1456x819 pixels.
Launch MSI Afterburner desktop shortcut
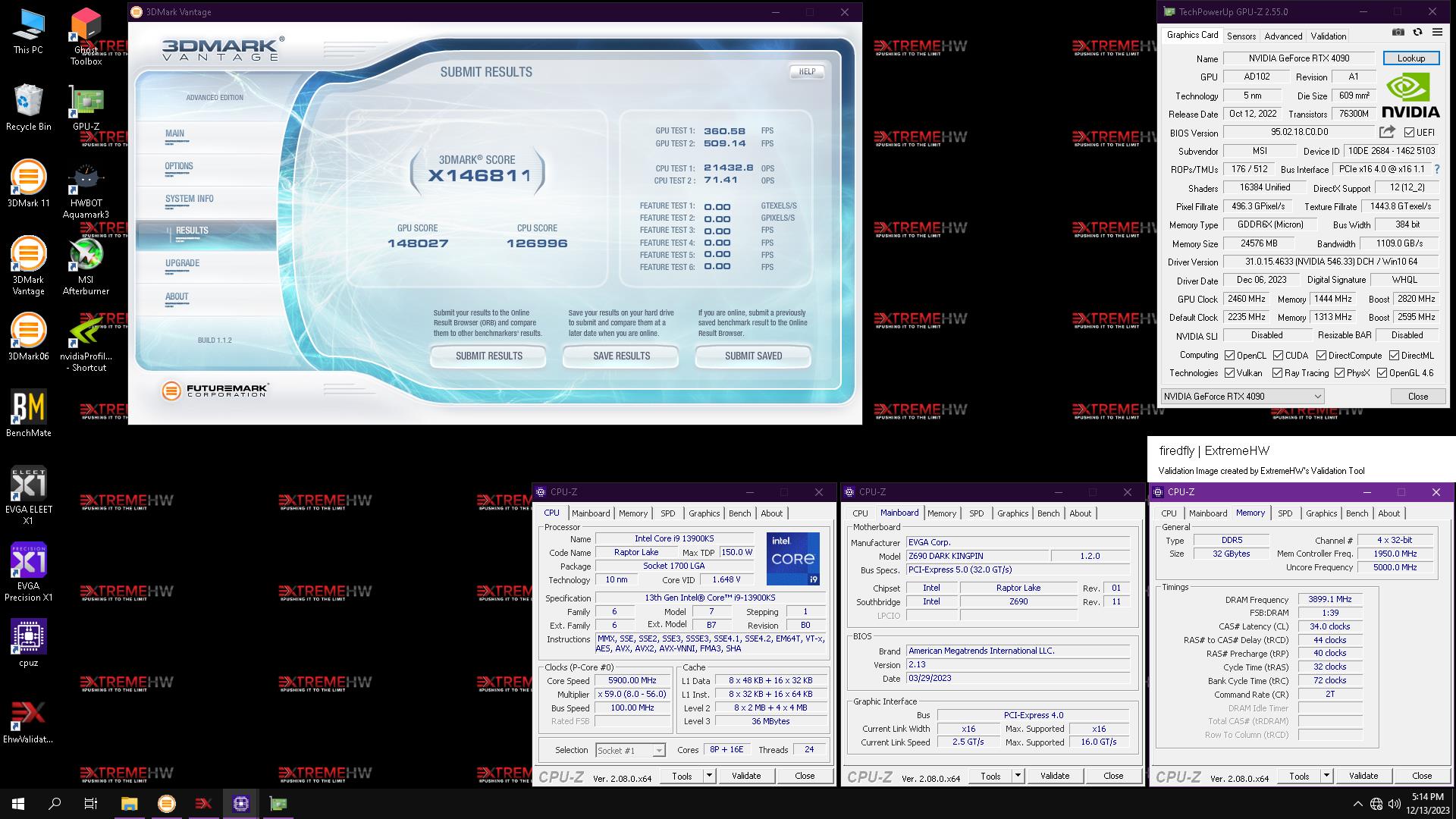[86, 265]
